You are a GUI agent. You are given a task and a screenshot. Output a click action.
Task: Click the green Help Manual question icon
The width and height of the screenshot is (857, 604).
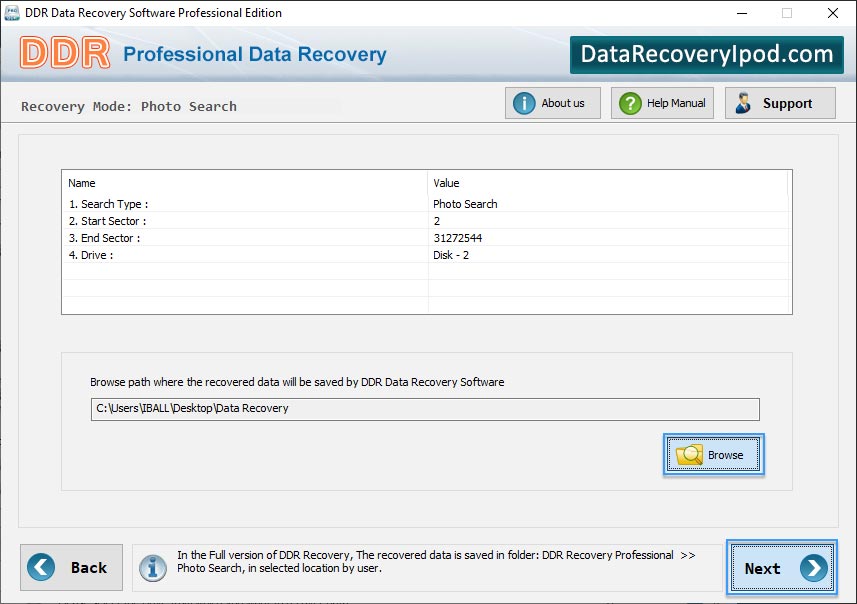click(x=630, y=103)
